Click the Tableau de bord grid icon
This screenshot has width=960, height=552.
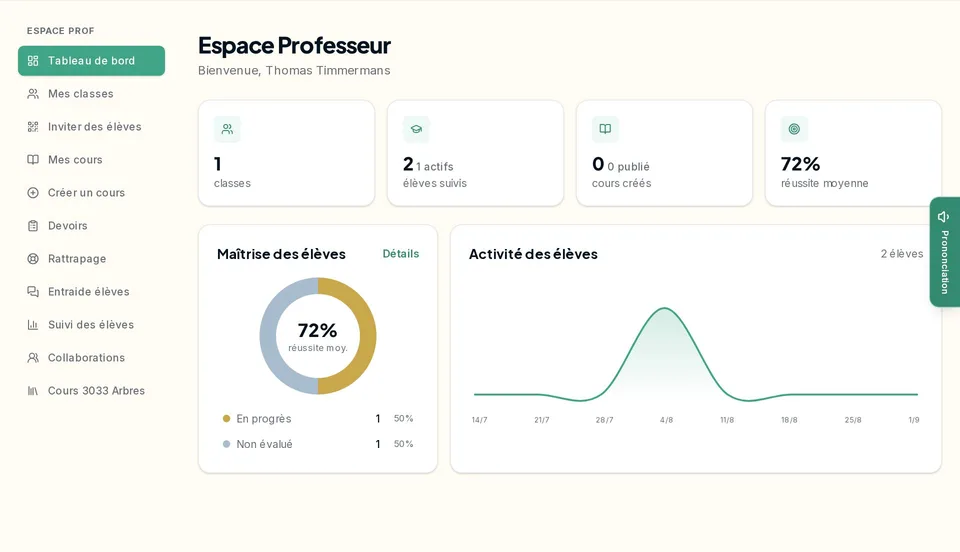[x=33, y=61]
